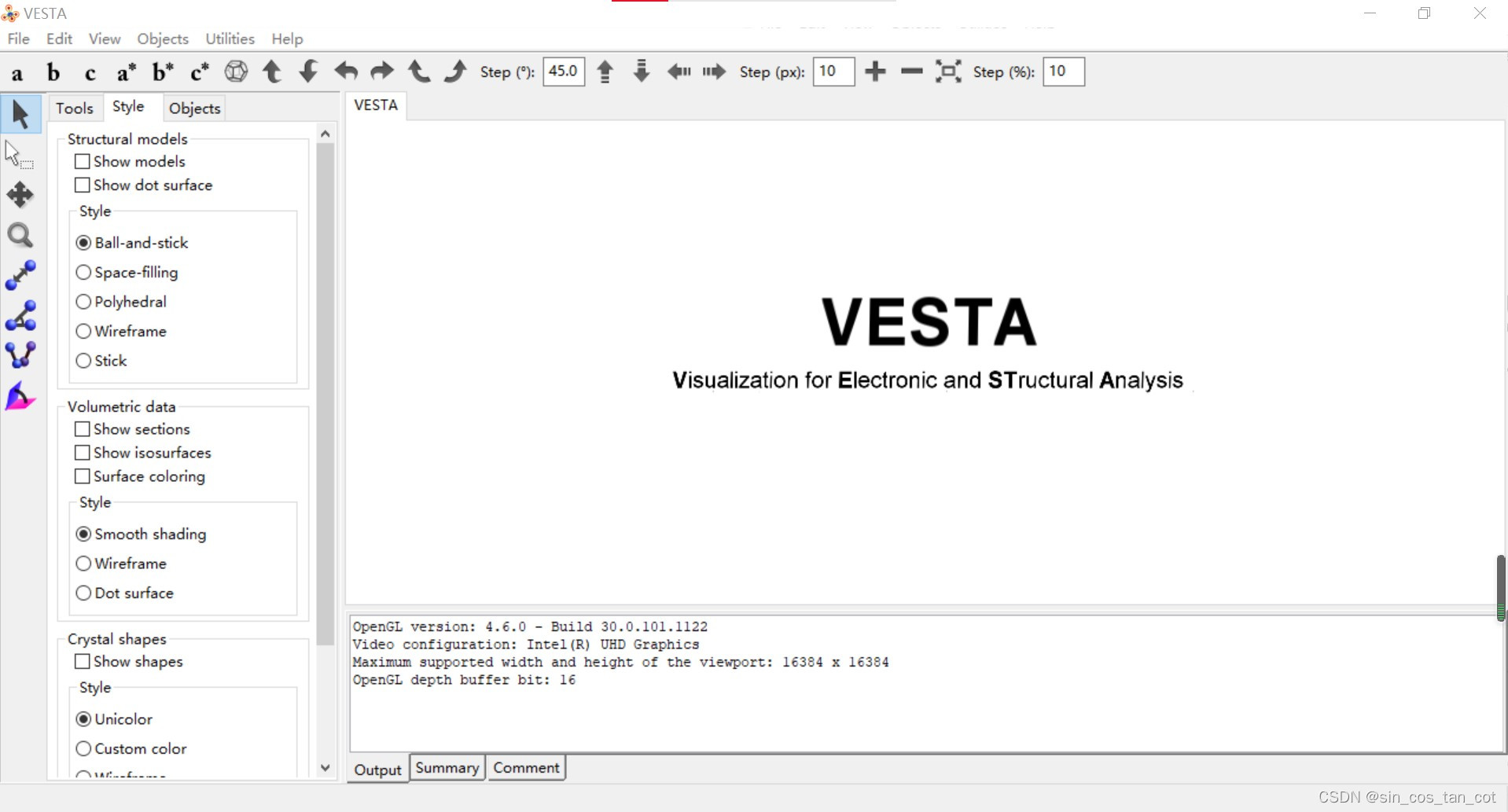Zoom out with the minus icon
This screenshot has width=1508, height=812.
(911, 72)
